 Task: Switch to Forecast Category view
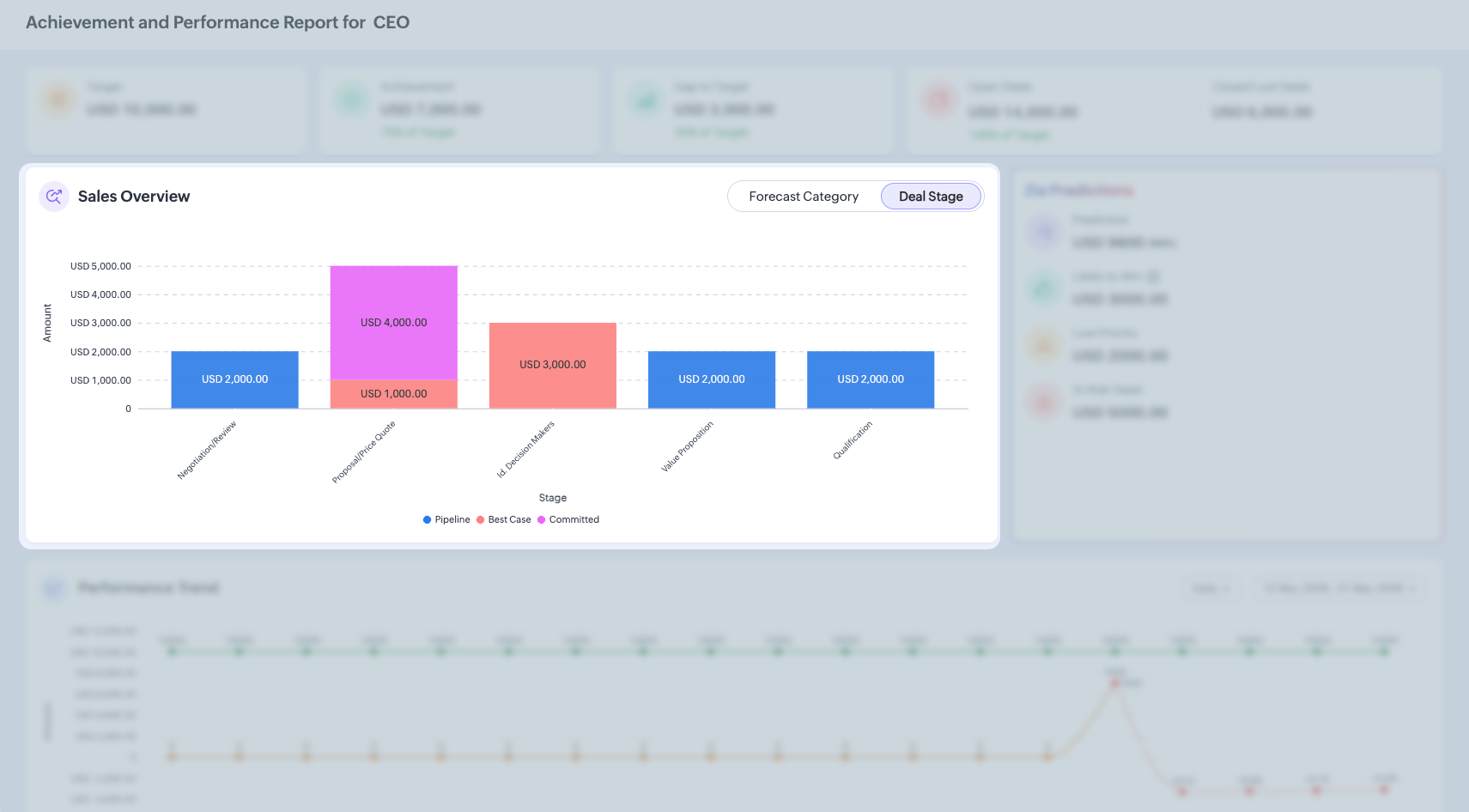click(x=804, y=197)
